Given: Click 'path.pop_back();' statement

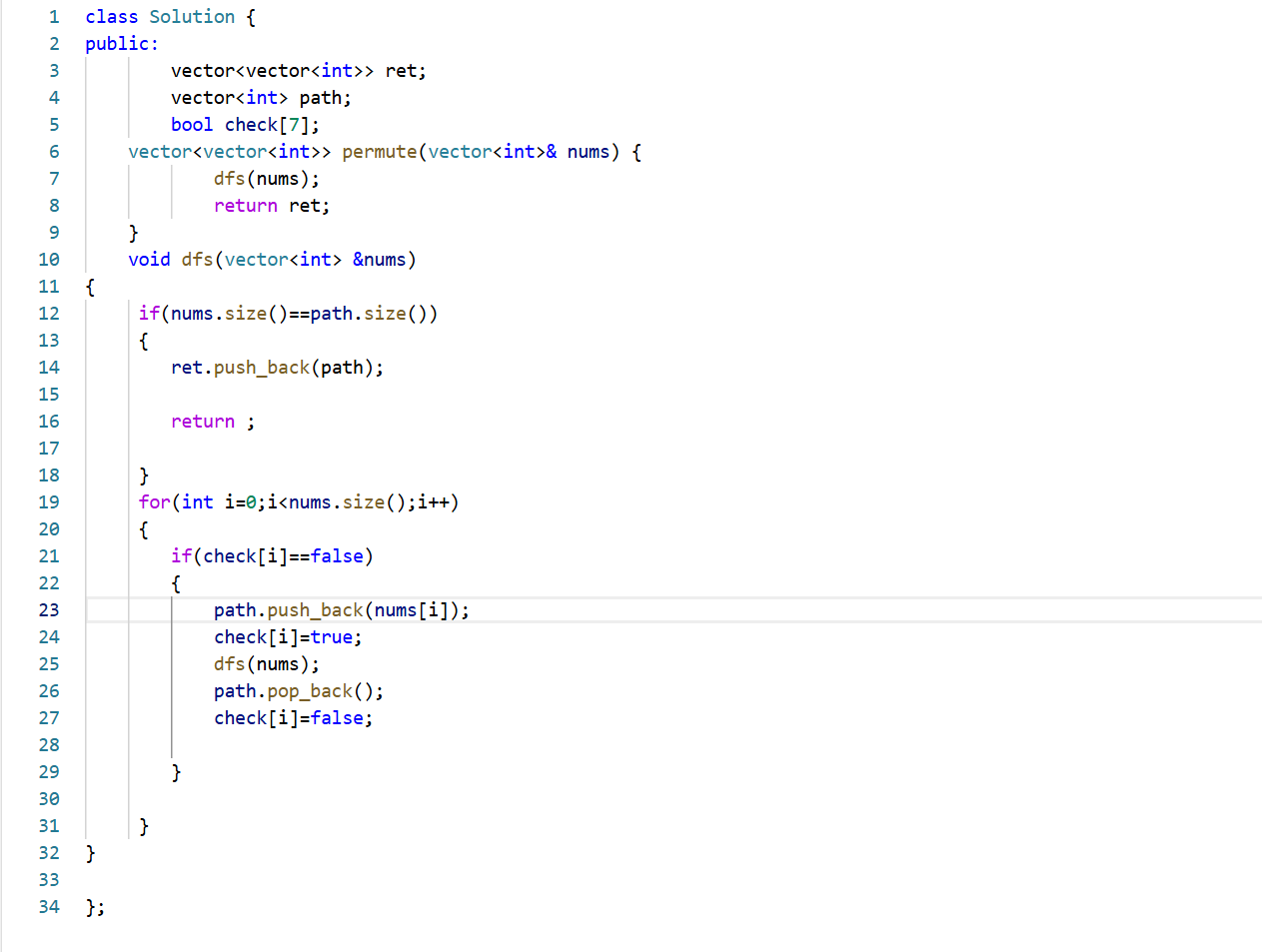Looking at the screenshot, I should pyautogui.click(x=299, y=691).
